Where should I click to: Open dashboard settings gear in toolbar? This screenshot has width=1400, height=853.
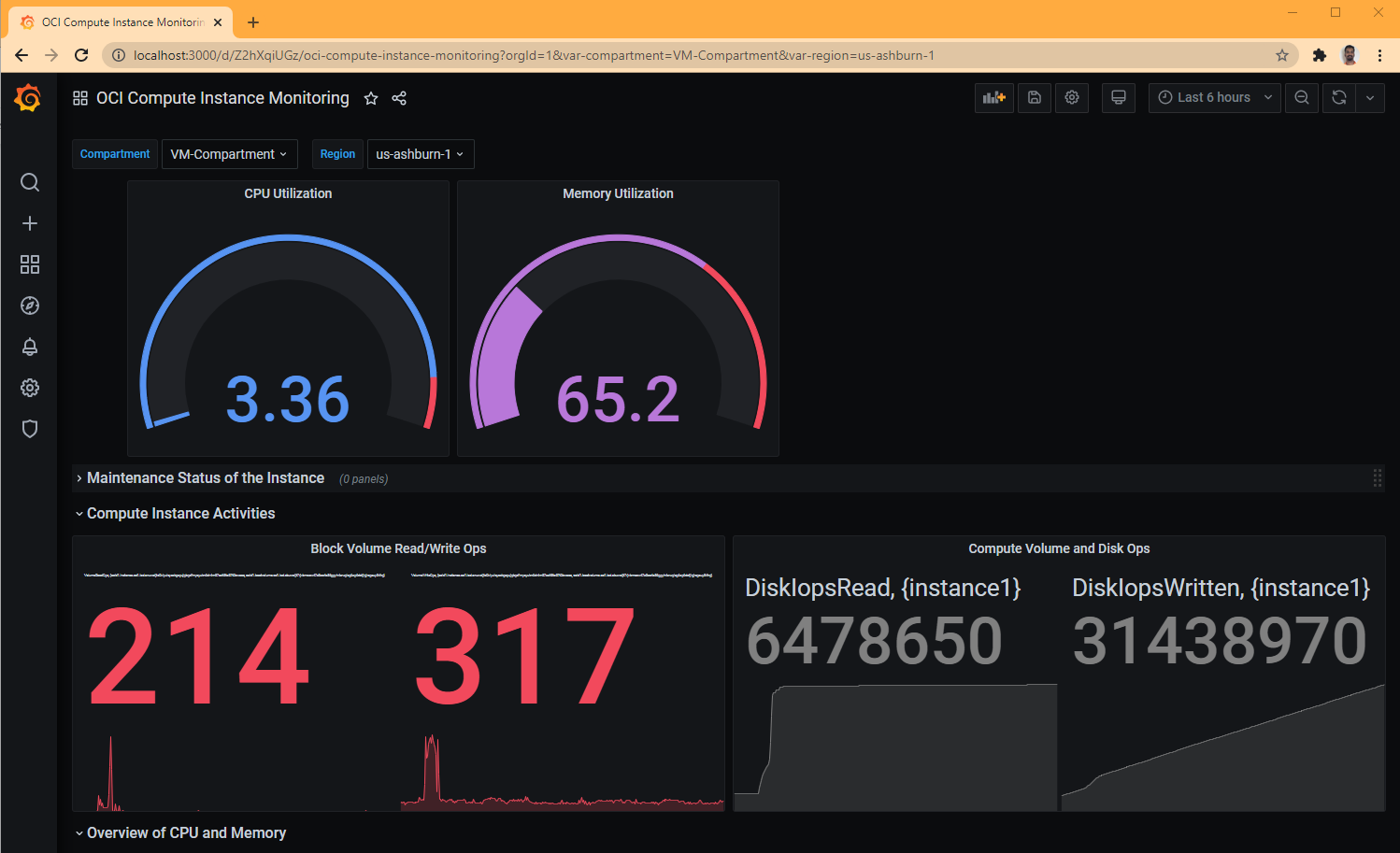[1072, 97]
